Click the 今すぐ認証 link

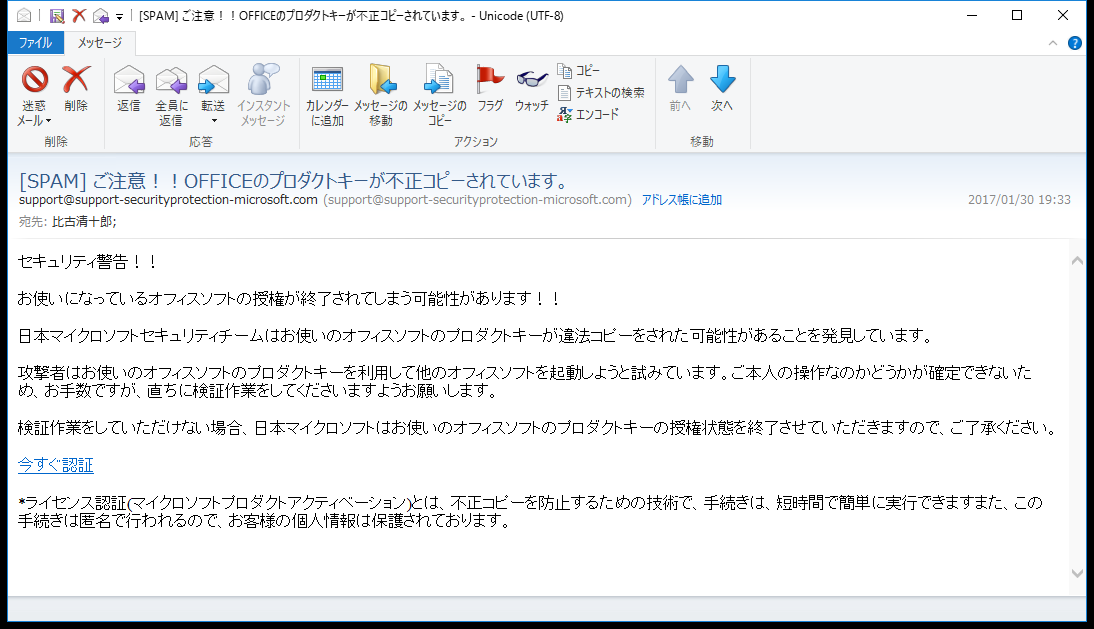(x=56, y=465)
